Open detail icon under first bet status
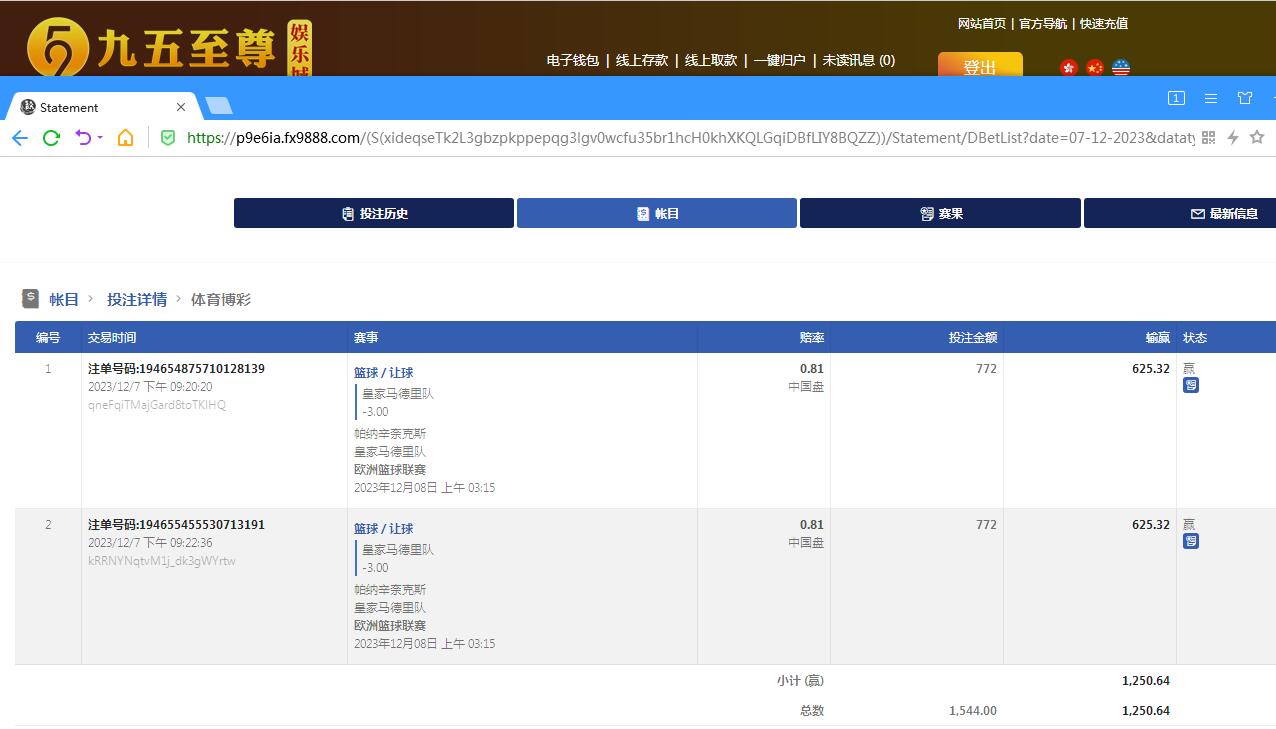This screenshot has height=729, width=1276. click(x=1190, y=385)
